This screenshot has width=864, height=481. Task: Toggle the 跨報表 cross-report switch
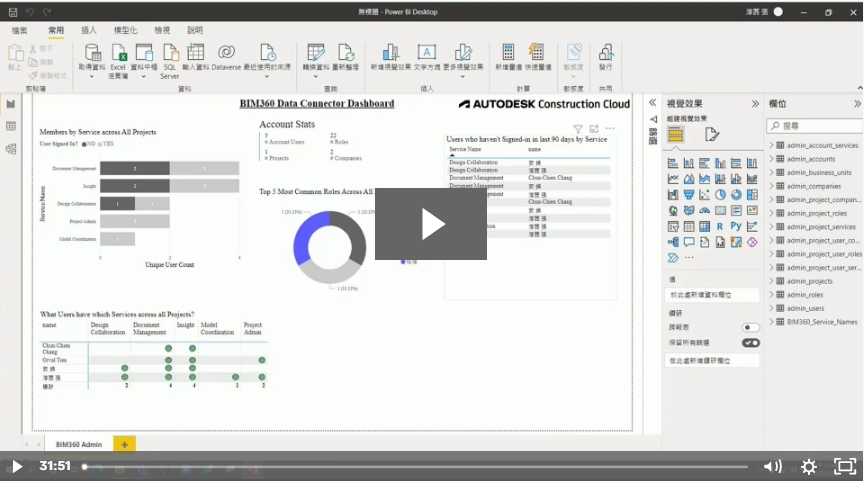click(x=750, y=327)
